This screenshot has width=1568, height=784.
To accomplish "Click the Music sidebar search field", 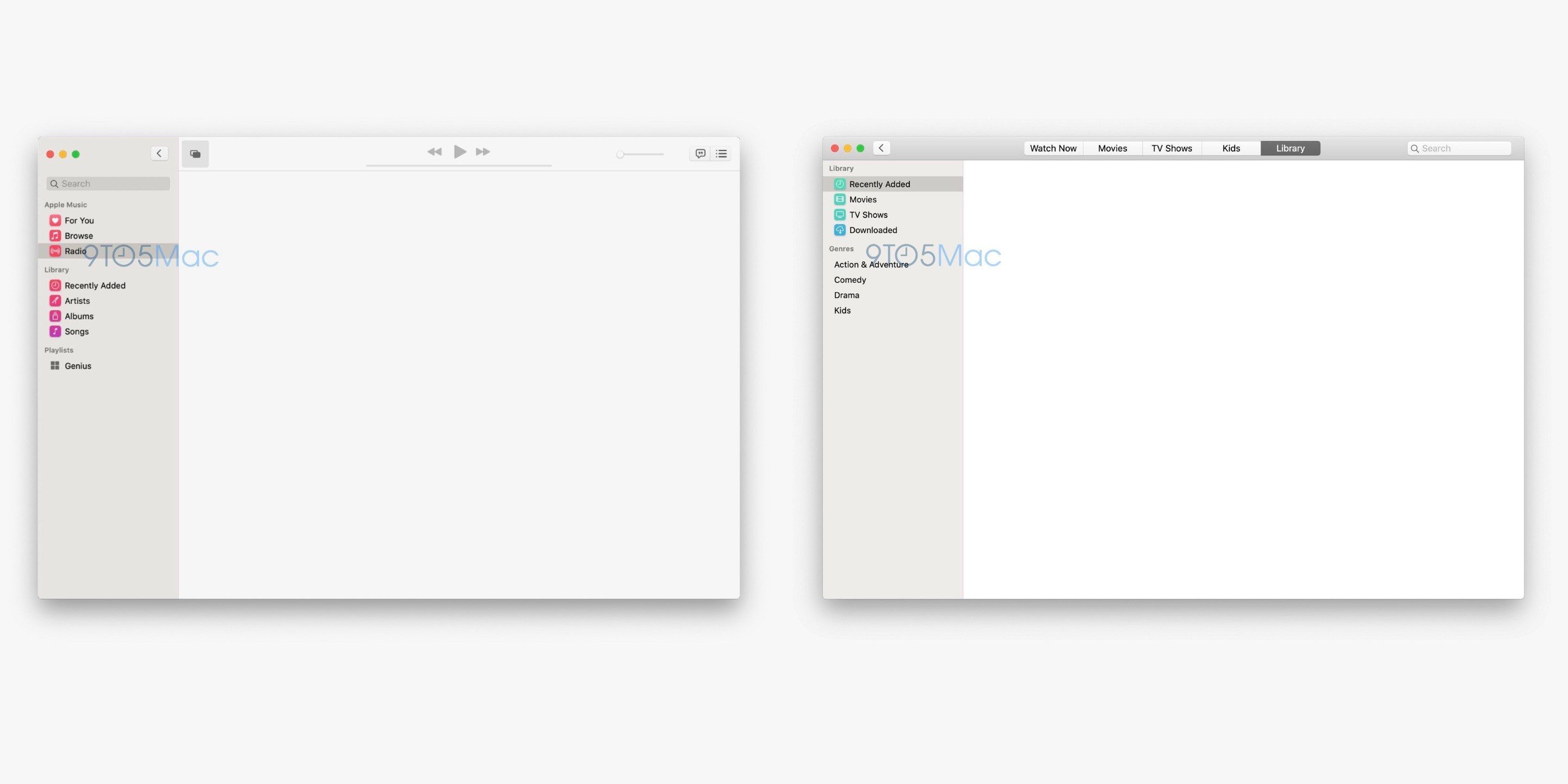I will (x=108, y=184).
